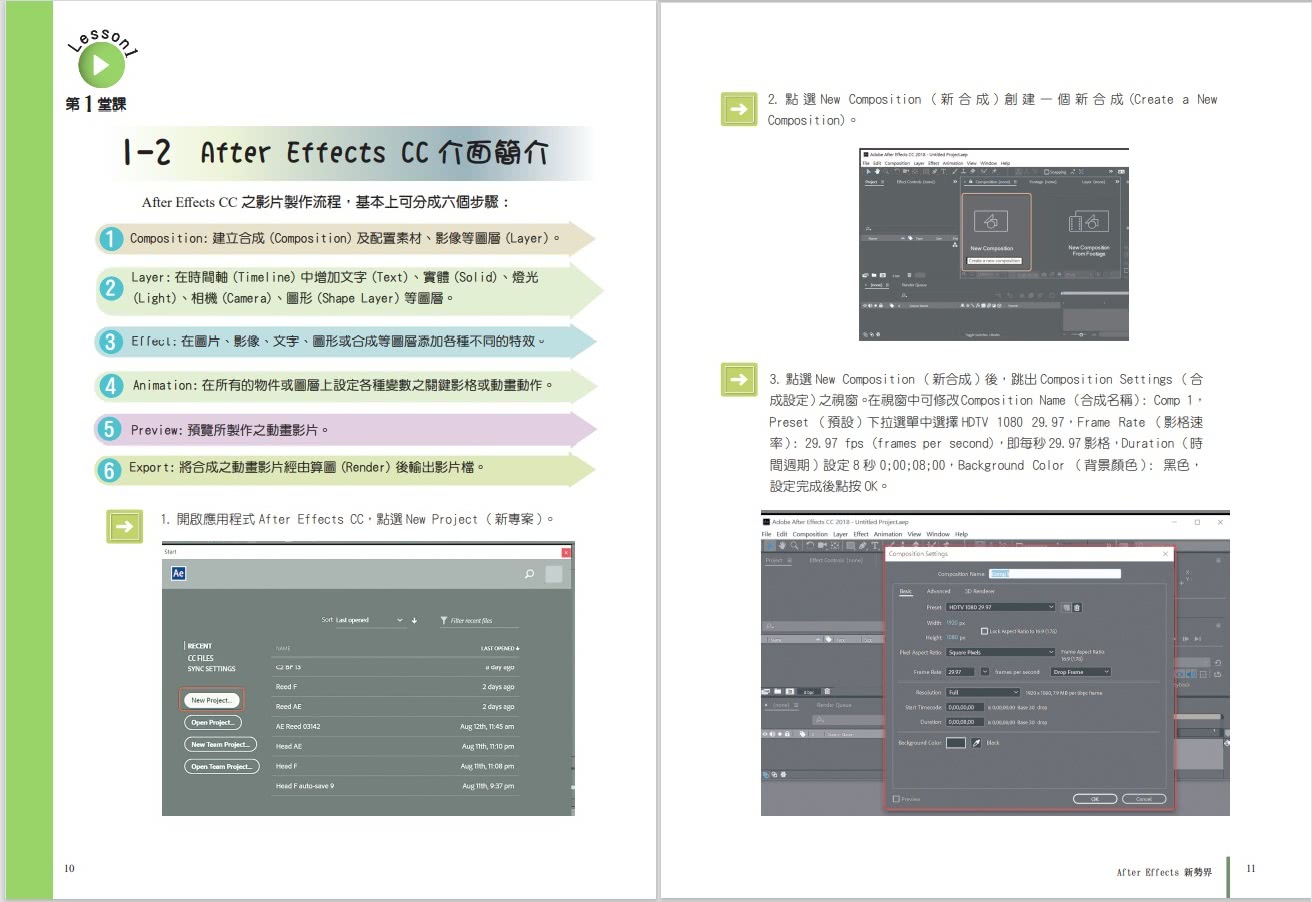
Task: Click the new folder icon in the middle screenshot Project panel
Action: pos(874,275)
